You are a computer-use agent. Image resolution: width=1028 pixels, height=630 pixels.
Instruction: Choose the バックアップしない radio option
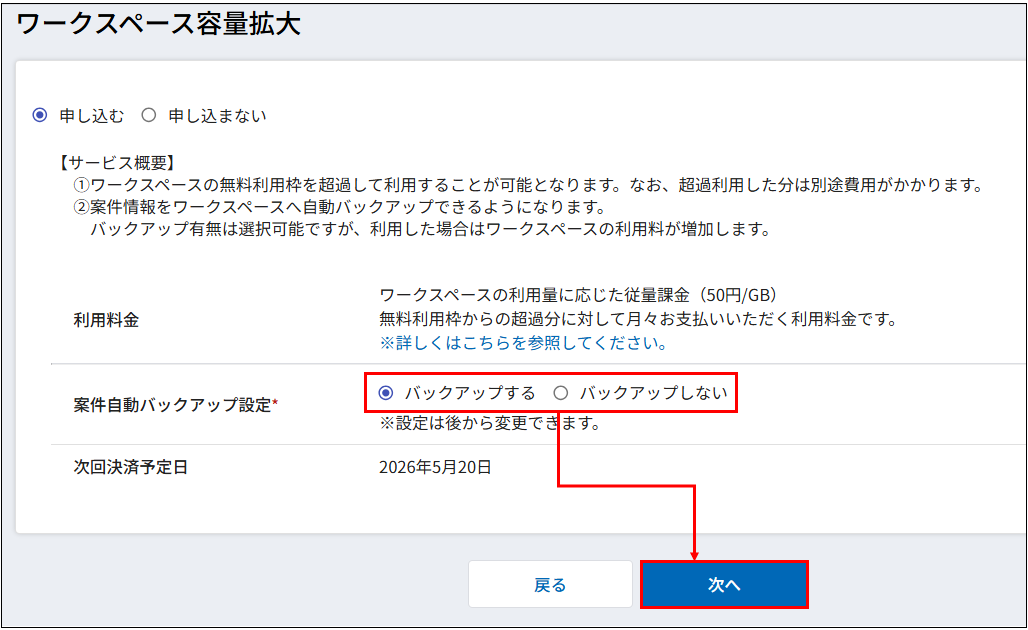561,393
